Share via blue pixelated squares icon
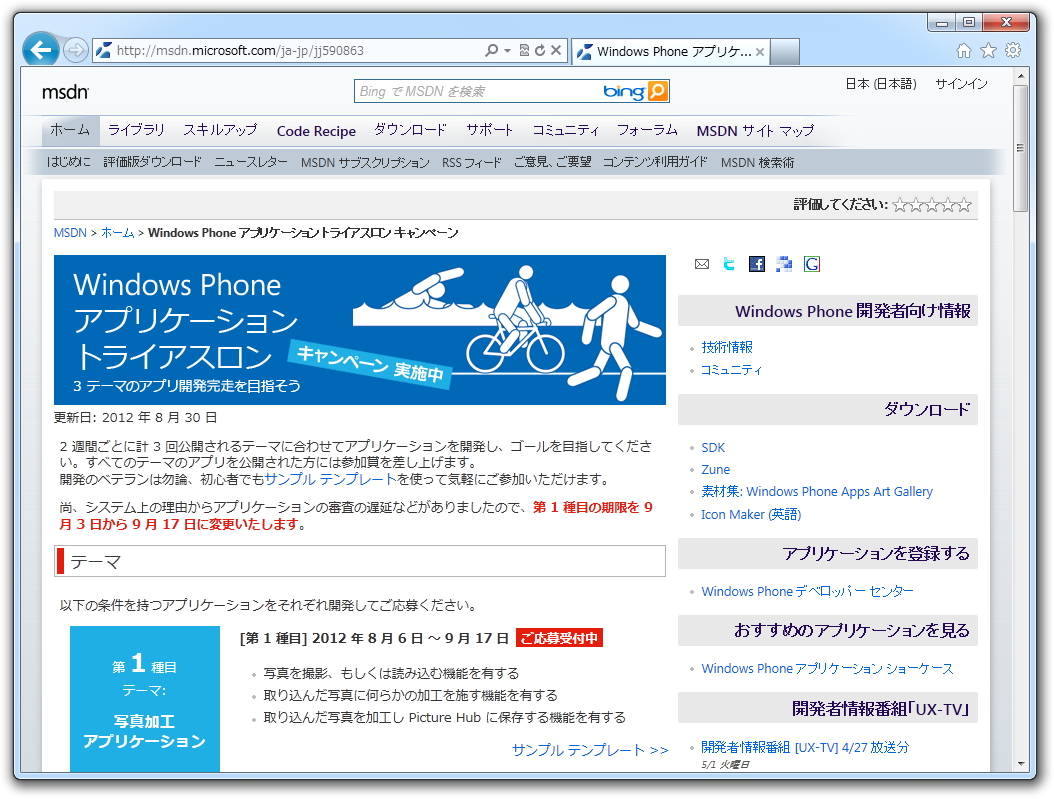The height and width of the screenshot is (799, 1054). point(784,264)
